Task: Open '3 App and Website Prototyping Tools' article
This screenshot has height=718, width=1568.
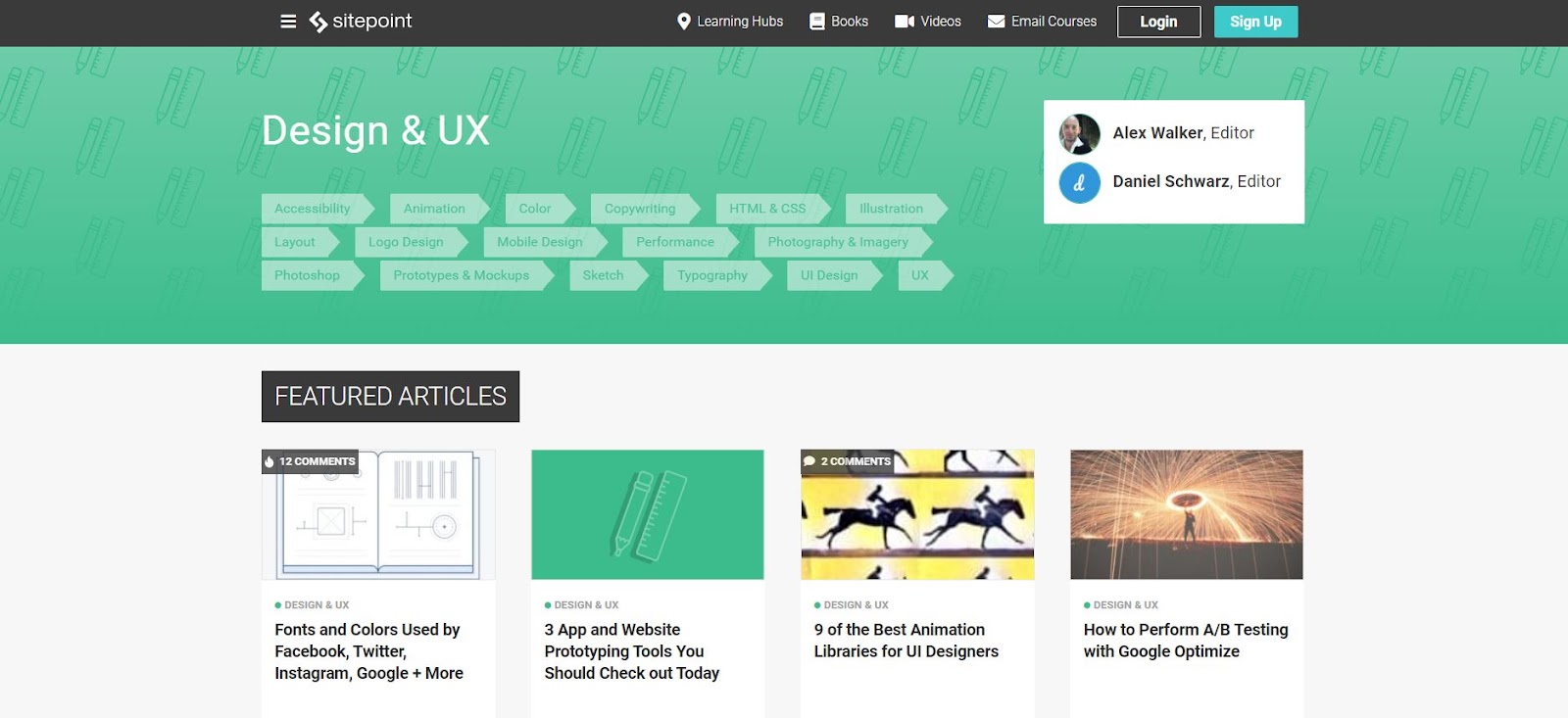Action: coord(632,651)
